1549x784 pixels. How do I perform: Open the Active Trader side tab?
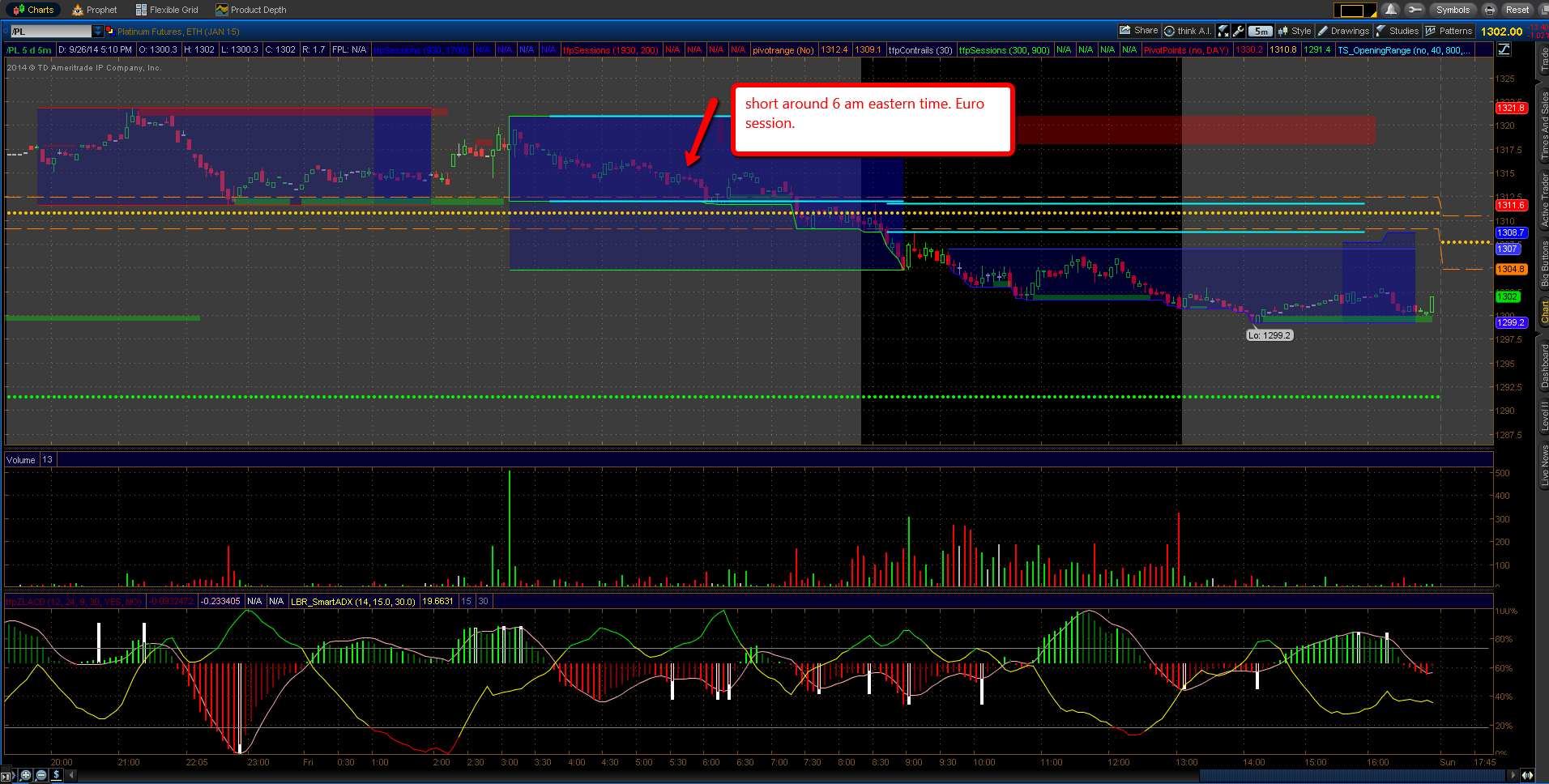coord(1544,200)
